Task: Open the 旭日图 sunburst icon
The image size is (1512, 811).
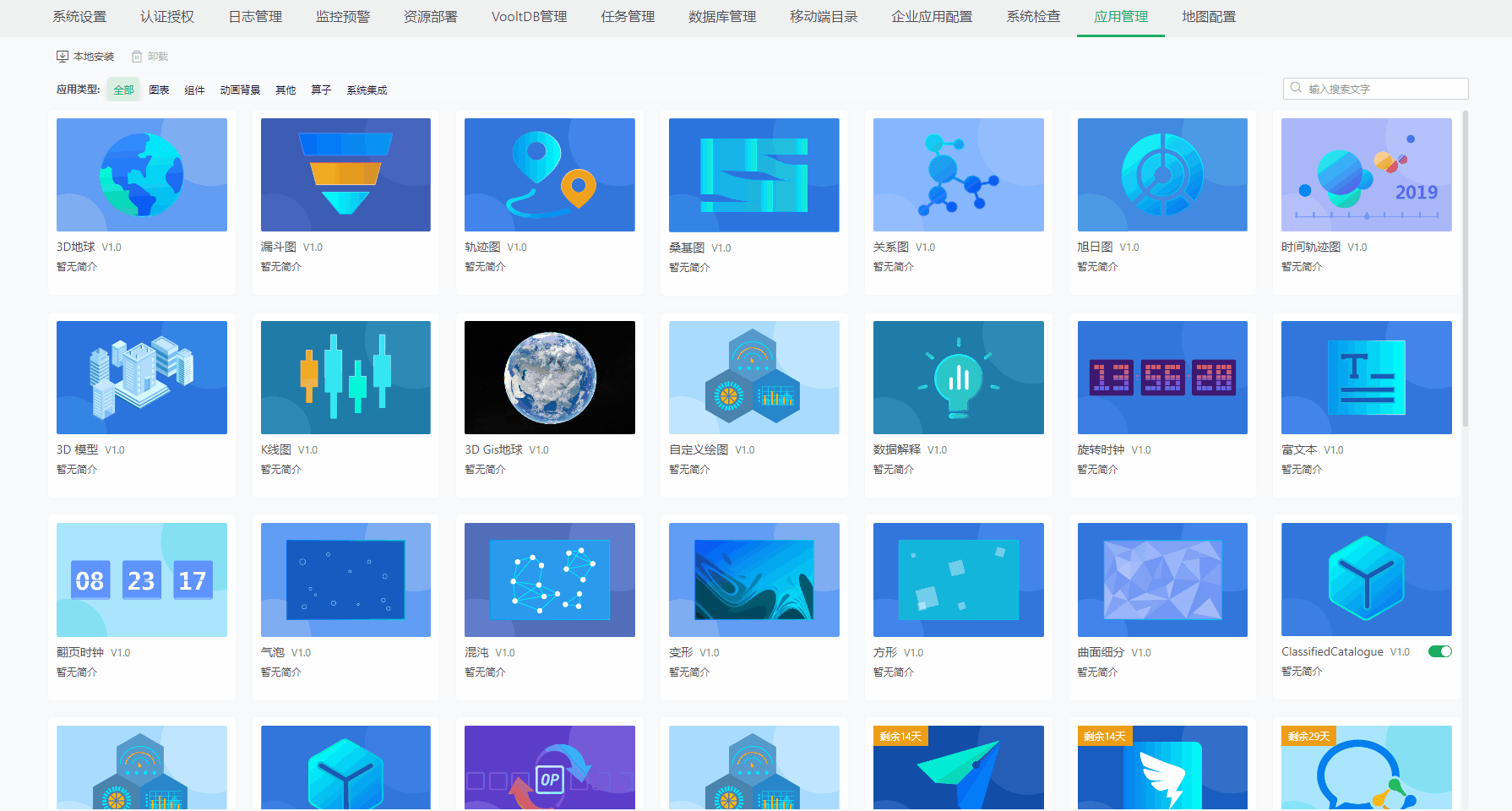Action: pyautogui.click(x=1162, y=175)
